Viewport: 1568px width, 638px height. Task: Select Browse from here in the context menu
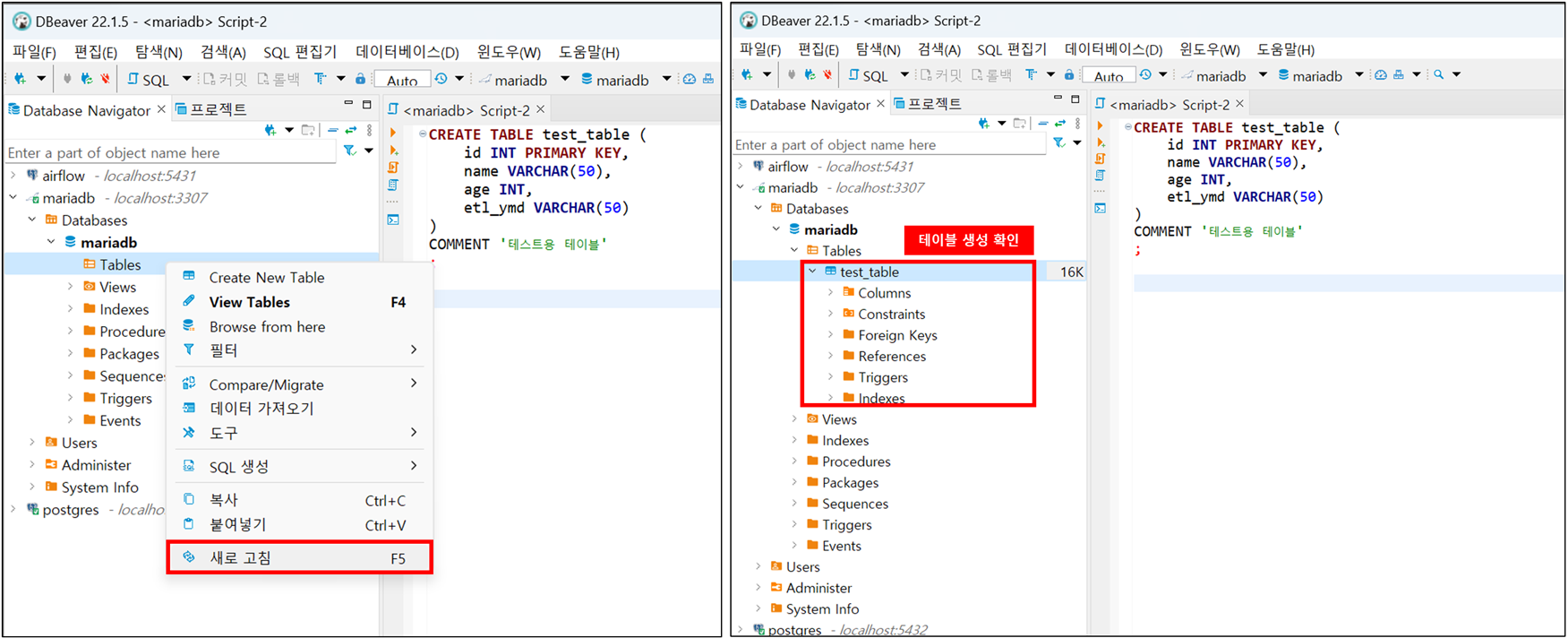(x=300, y=326)
